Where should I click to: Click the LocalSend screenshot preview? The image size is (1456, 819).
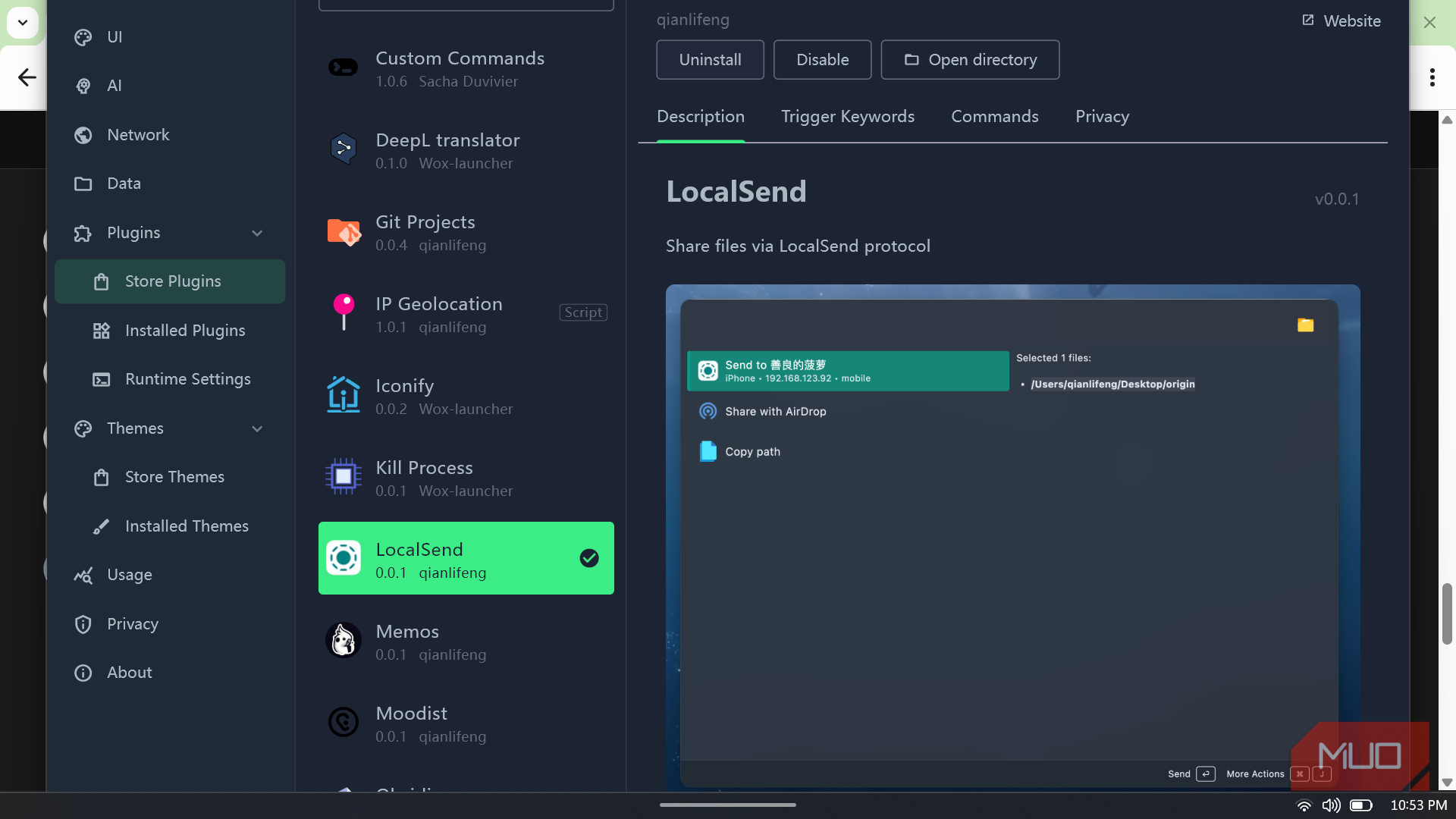1012,537
